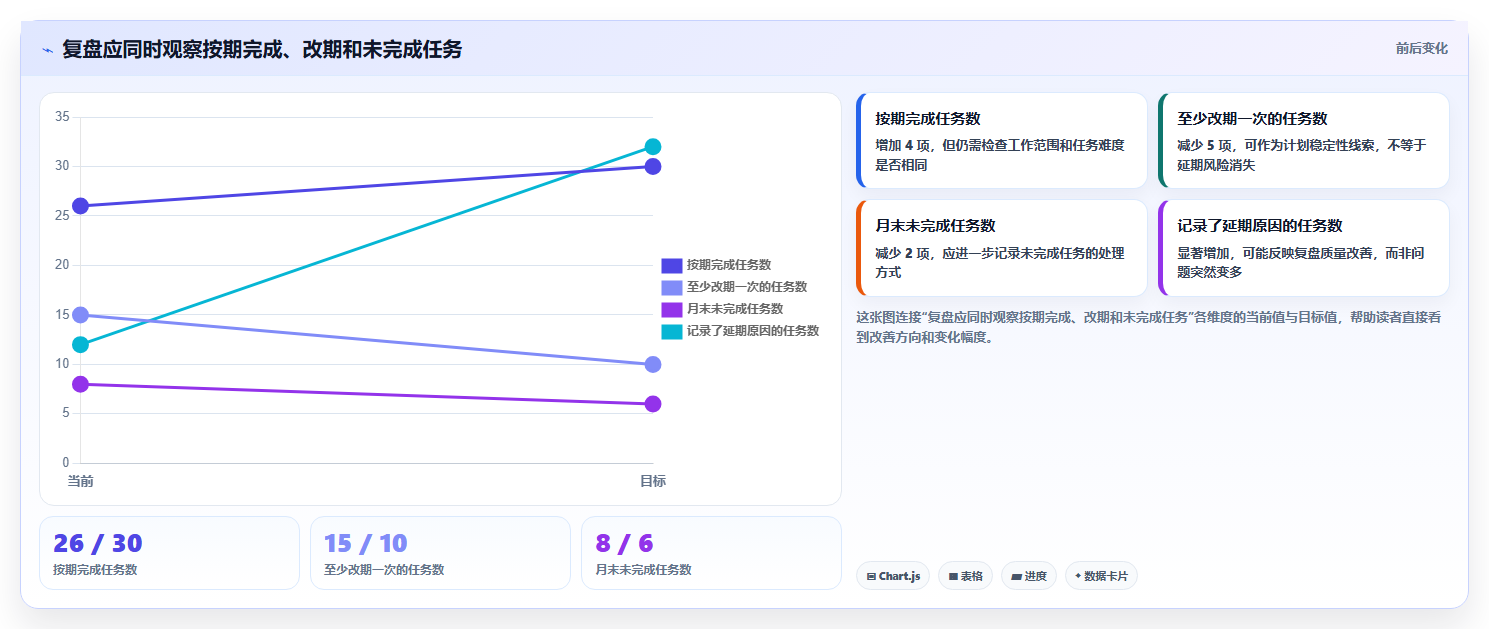This screenshot has width=1489, height=629.
Task: Click y-axis label 35
Action: (62, 117)
